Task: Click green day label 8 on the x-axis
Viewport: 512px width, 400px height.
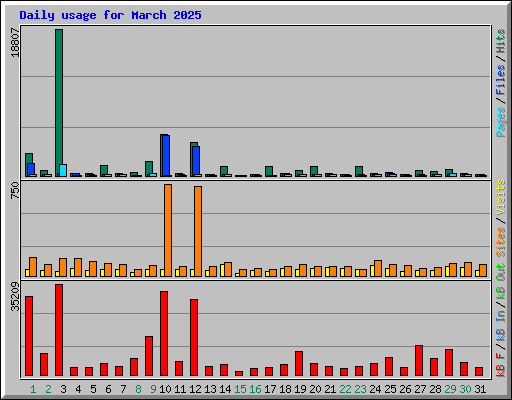Action: point(138,389)
